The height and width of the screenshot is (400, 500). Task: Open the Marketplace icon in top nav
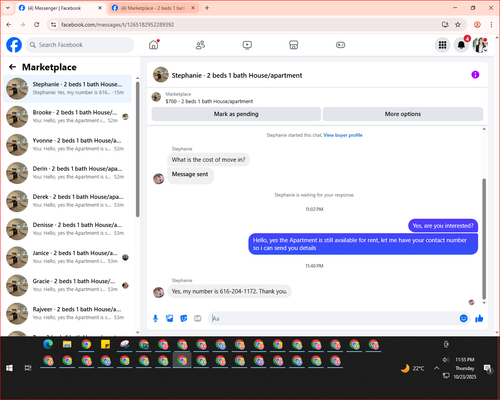[294, 45]
